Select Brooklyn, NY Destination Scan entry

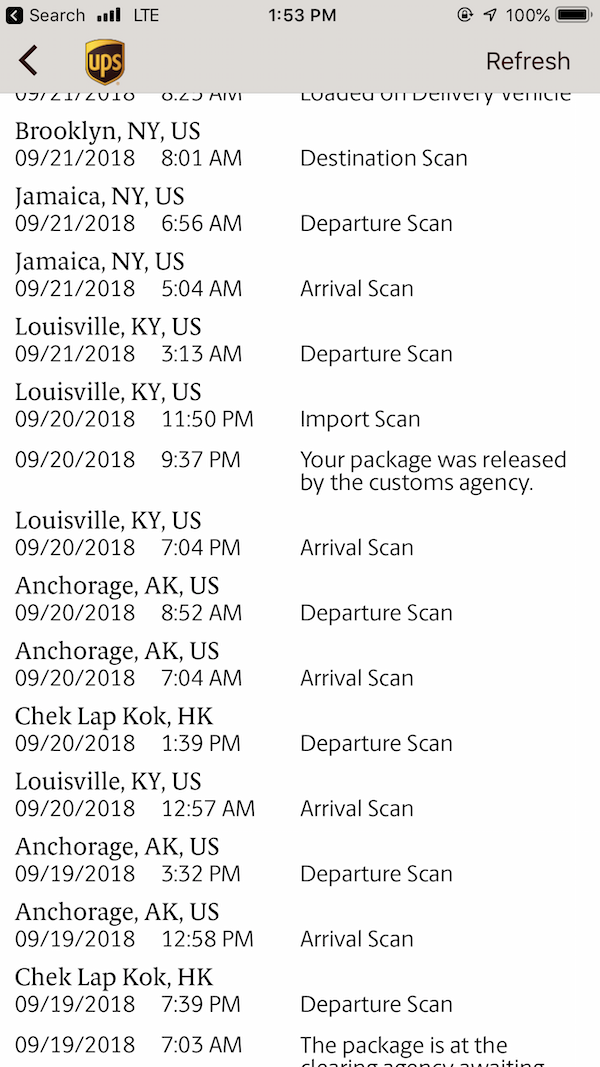tap(300, 145)
